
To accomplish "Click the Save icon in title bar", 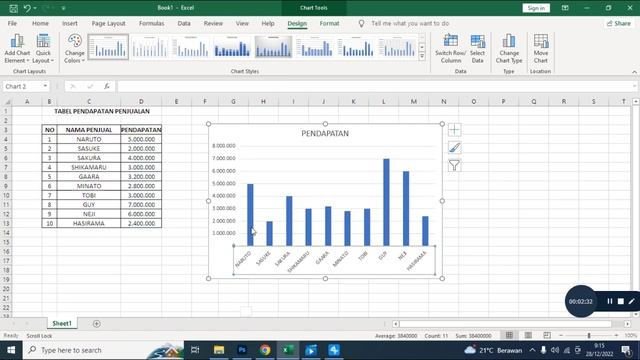I will (13, 8).
